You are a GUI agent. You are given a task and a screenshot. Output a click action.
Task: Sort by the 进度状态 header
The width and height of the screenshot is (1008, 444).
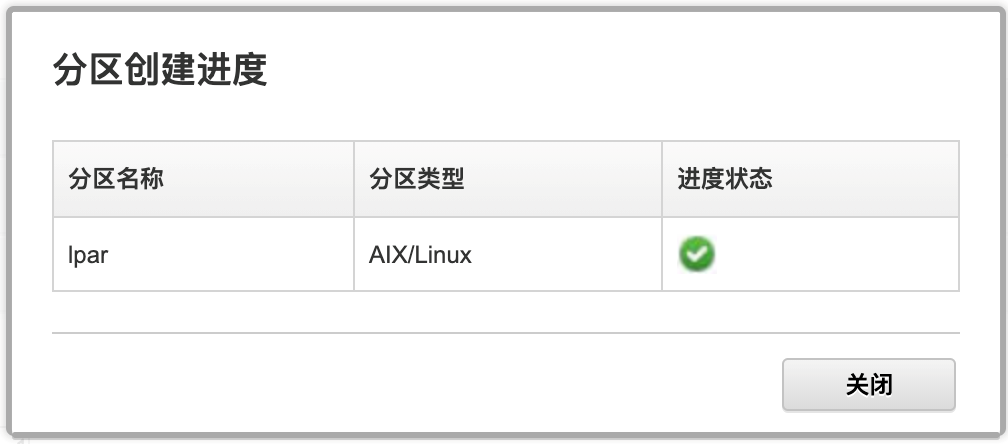[725, 180]
